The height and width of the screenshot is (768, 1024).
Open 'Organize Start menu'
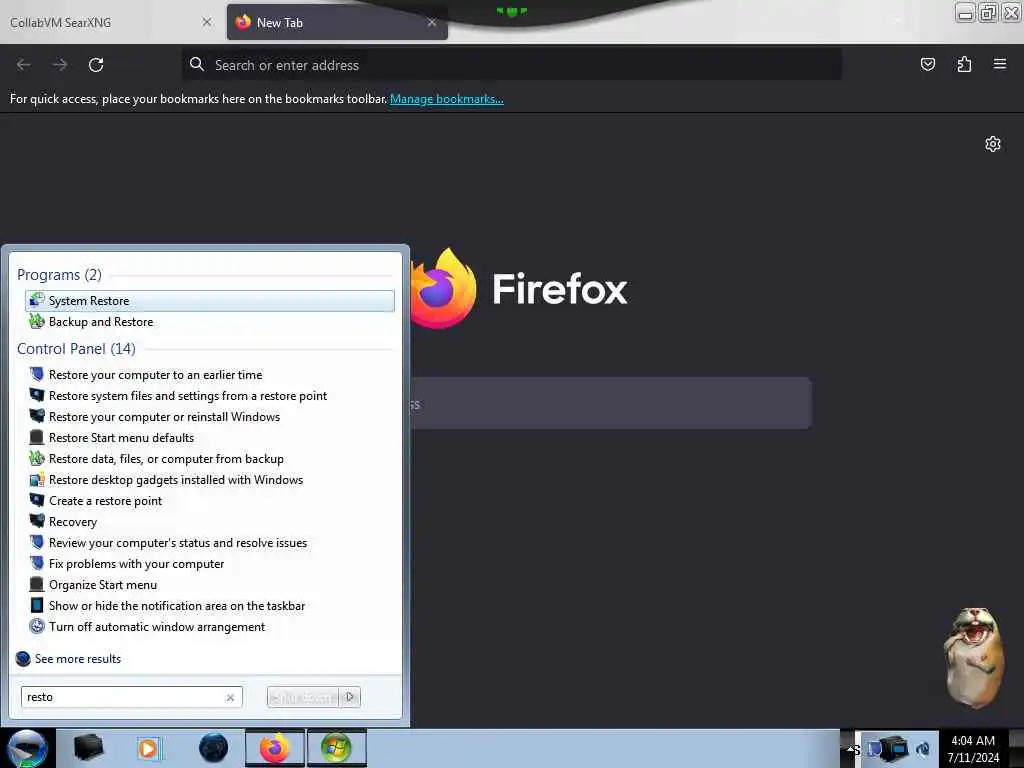coord(210,585)
